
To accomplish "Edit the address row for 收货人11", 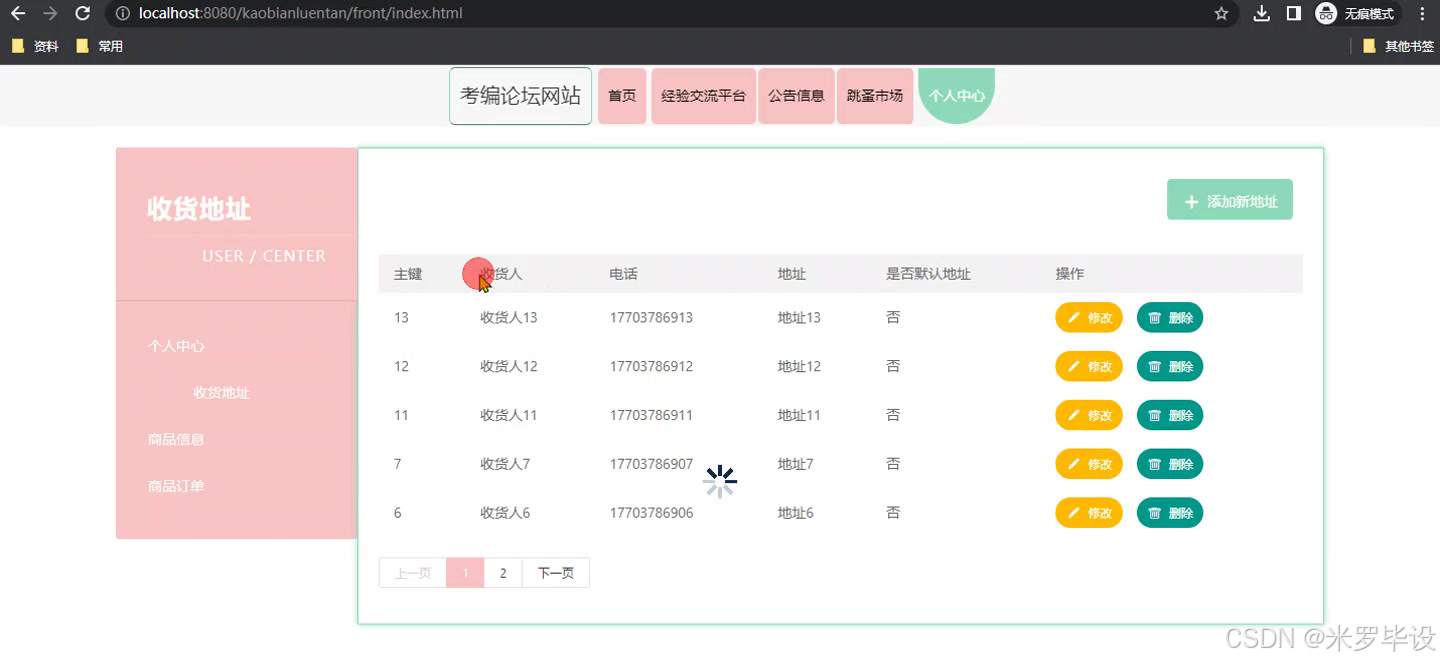I will pyautogui.click(x=1089, y=415).
